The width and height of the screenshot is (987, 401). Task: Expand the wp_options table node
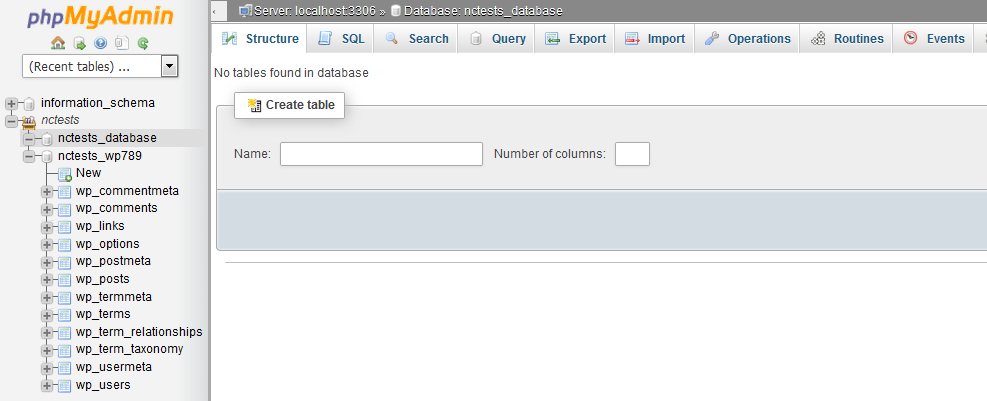[x=47, y=244]
